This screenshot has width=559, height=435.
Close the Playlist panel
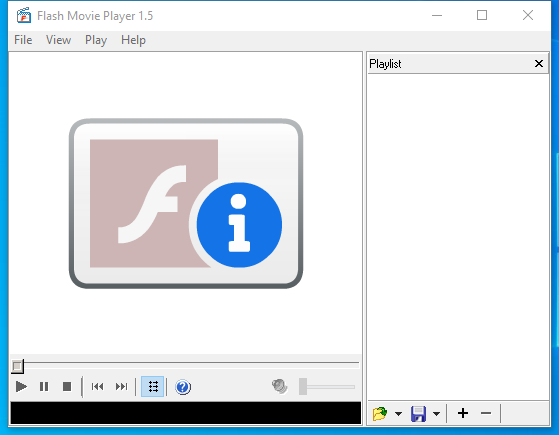tap(539, 64)
